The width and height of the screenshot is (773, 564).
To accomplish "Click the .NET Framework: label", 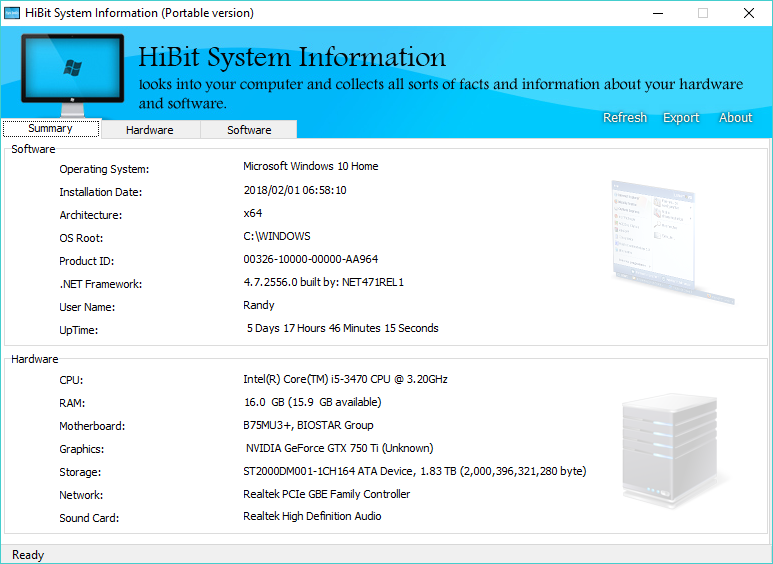I will [101, 284].
